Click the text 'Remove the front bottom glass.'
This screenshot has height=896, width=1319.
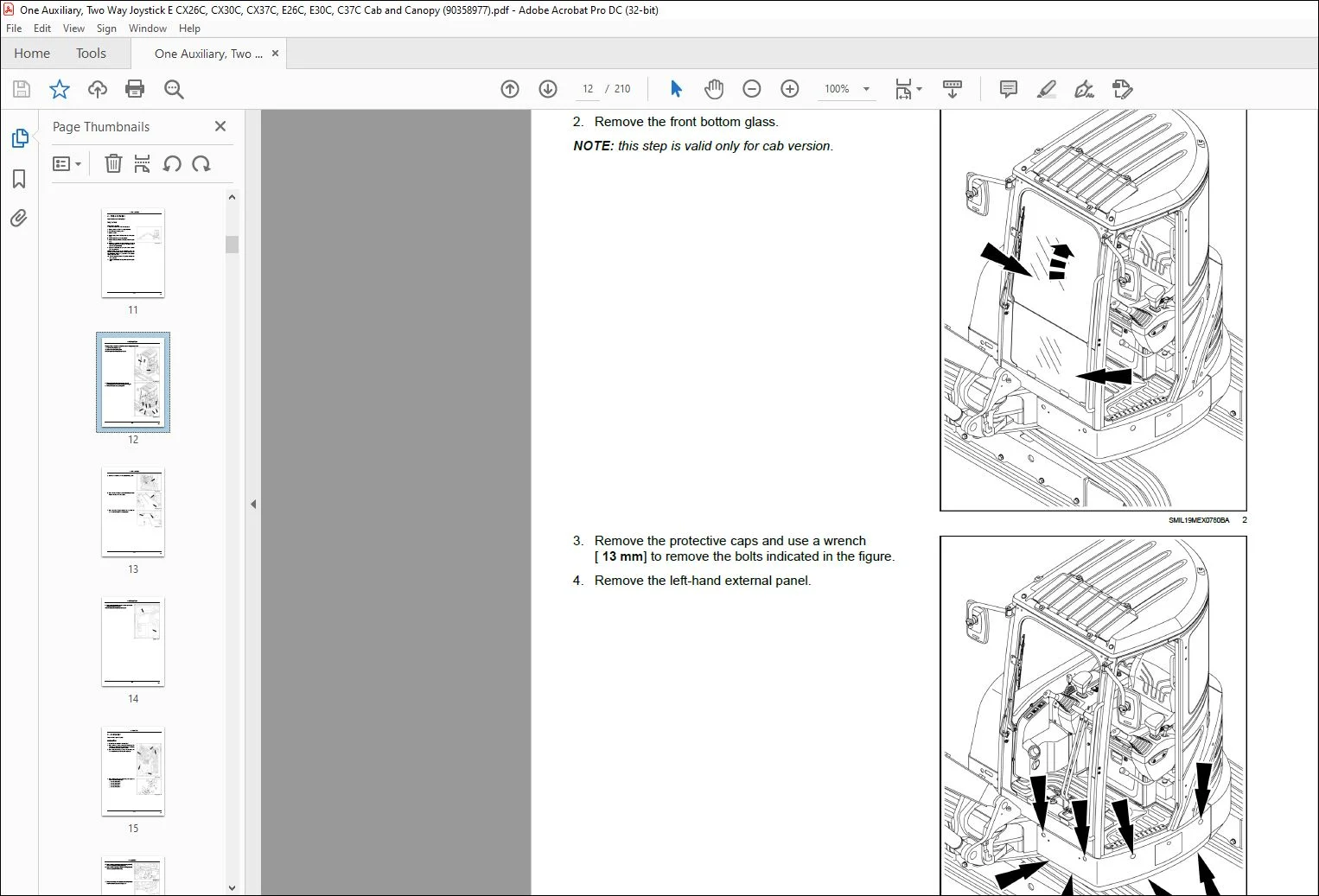(686, 122)
